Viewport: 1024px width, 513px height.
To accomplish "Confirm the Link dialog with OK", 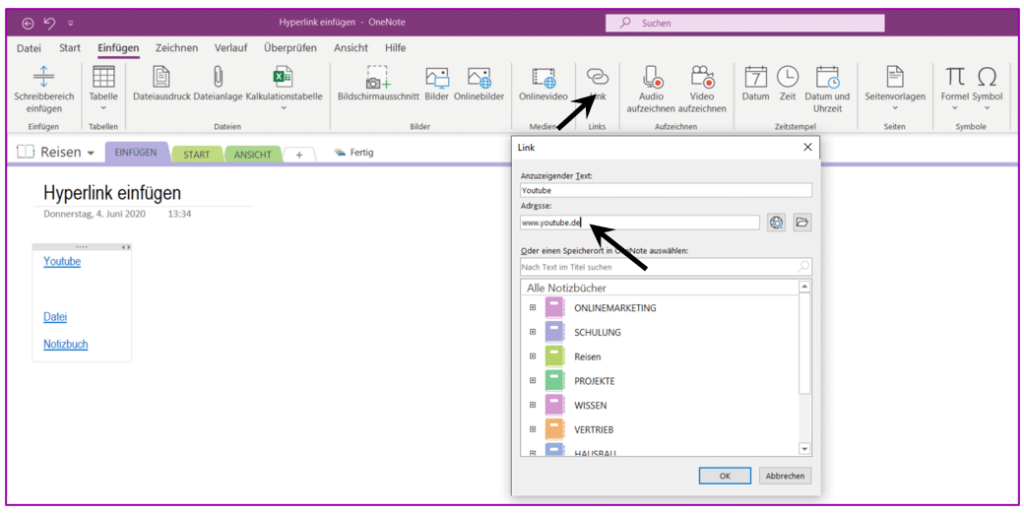I will click(725, 476).
